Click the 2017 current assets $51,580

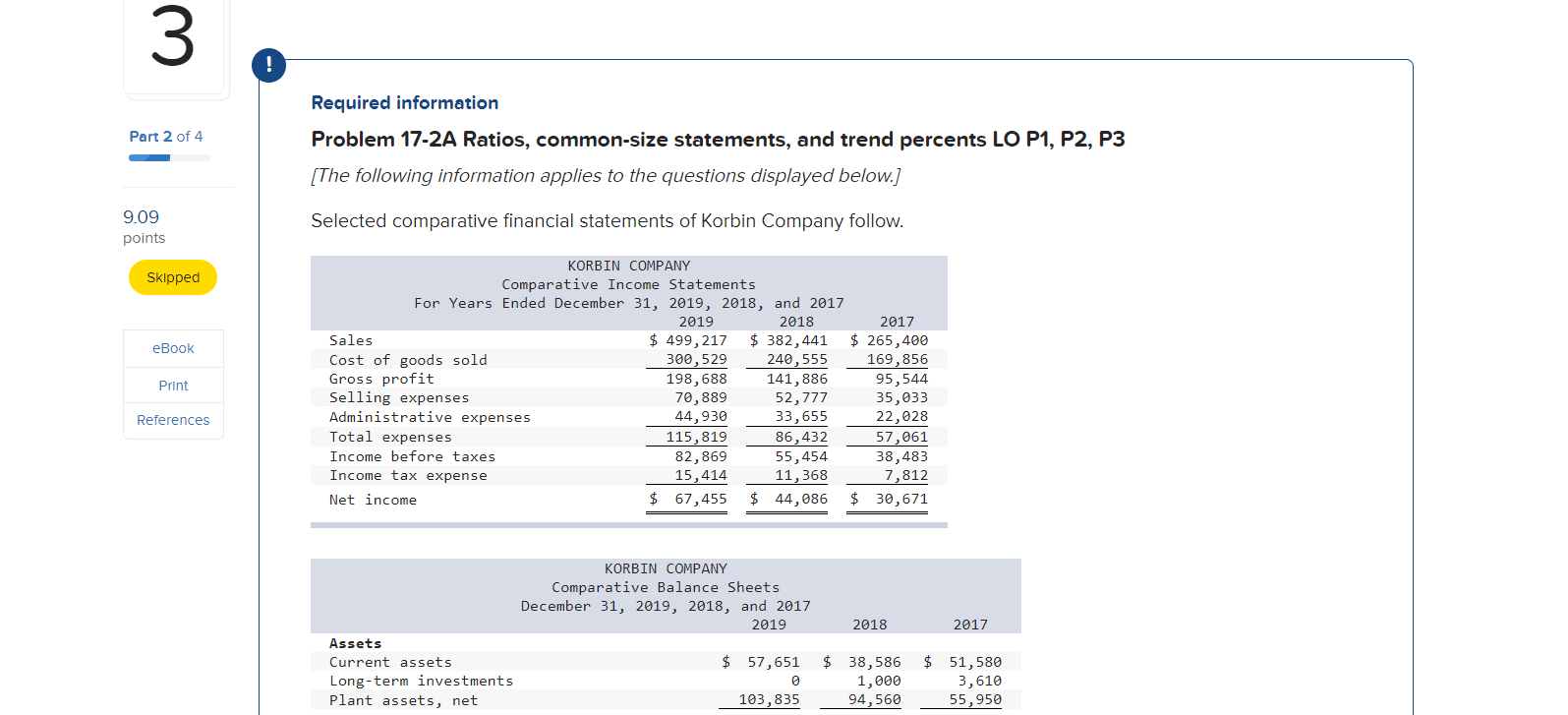click(x=963, y=662)
